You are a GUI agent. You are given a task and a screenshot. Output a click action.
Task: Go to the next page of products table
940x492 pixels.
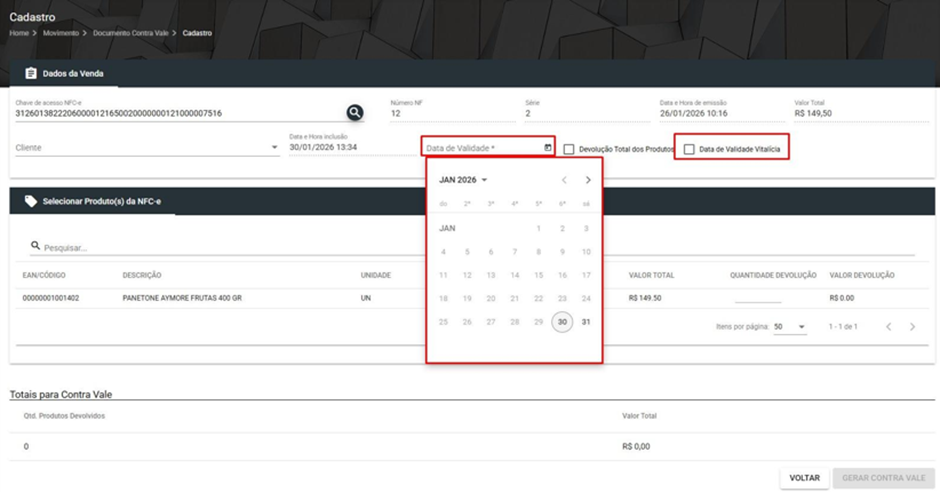(912, 327)
